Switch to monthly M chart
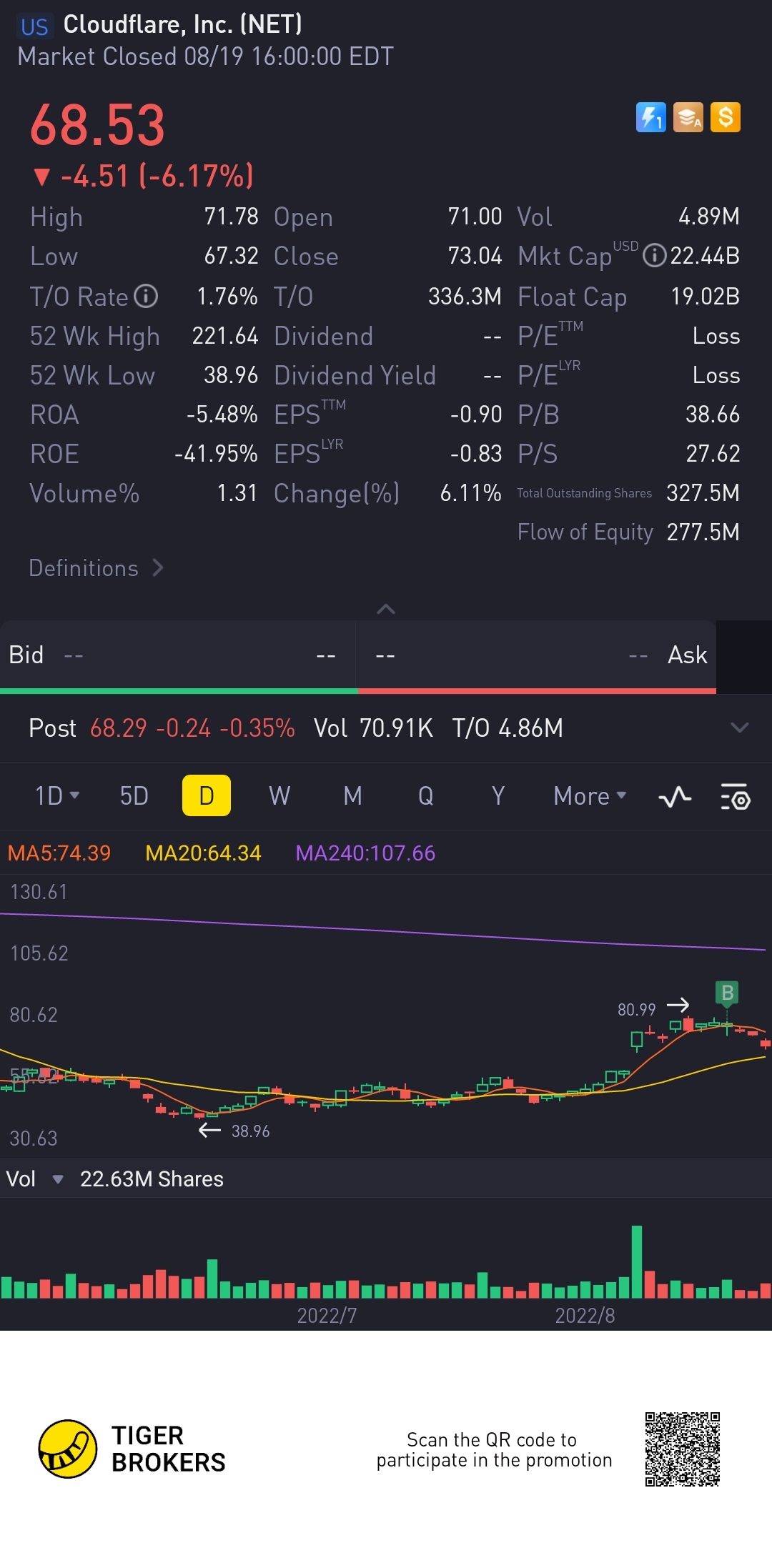The width and height of the screenshot is (772, 1568). pyautogui.click(x=352, y=795)
